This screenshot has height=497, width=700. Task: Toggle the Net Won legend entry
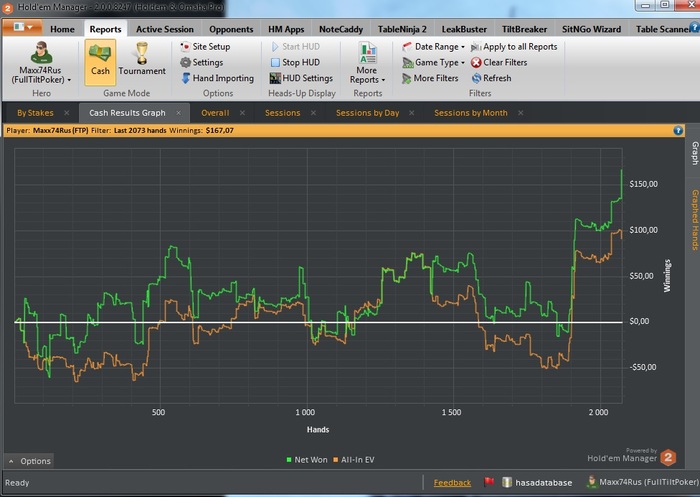[307, 459]
